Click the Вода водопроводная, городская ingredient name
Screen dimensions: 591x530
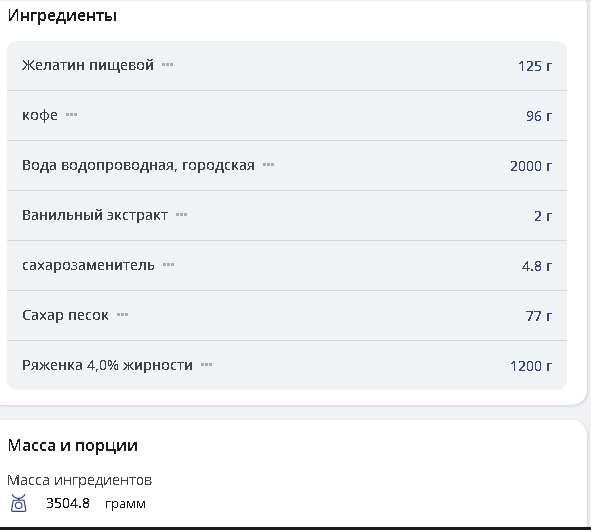(x=138, y=165)
